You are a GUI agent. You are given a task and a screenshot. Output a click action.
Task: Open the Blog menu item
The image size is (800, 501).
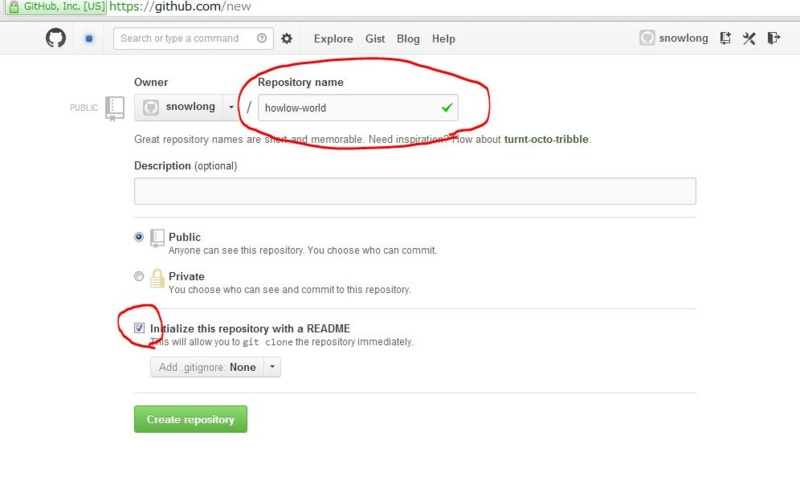point(408,39)
